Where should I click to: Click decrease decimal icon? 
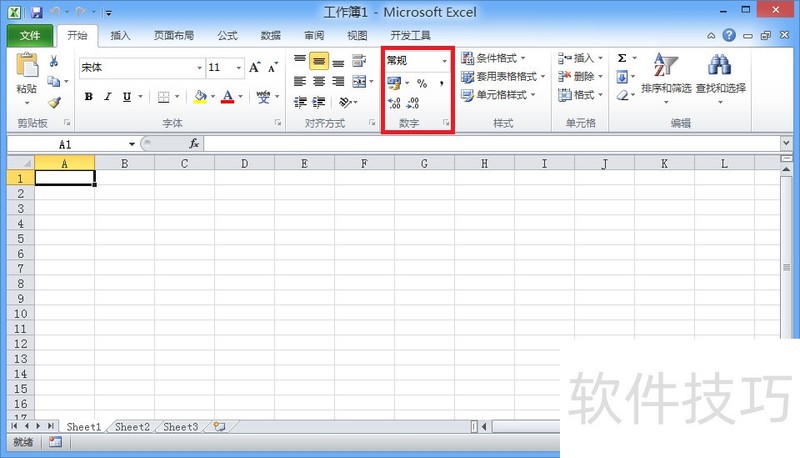point(412,103)
